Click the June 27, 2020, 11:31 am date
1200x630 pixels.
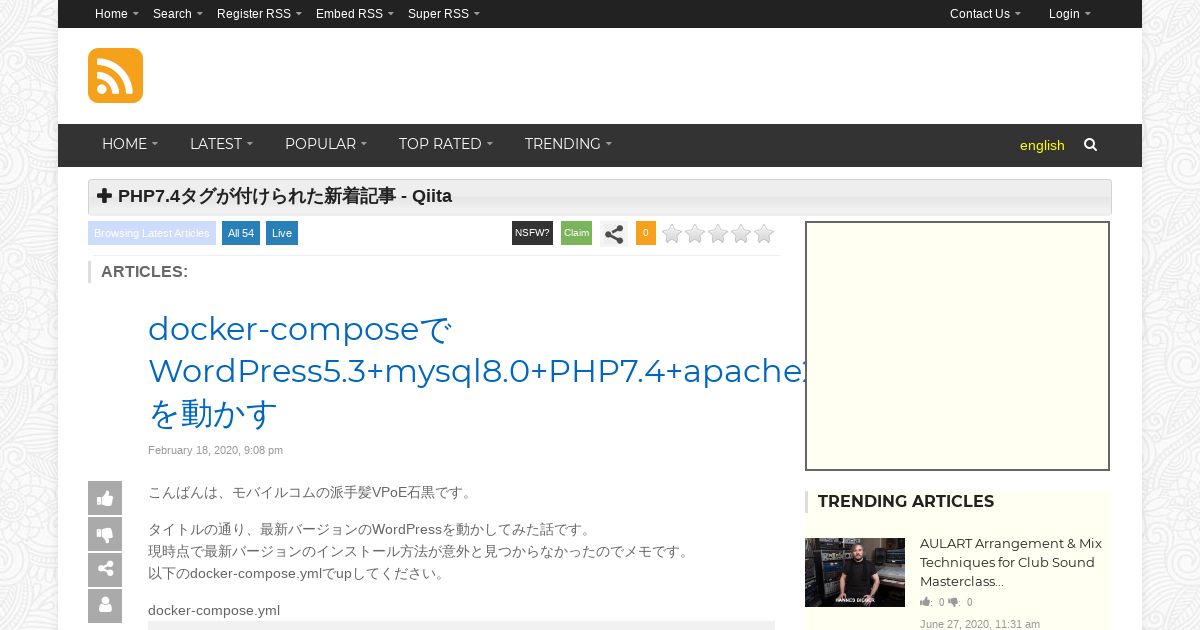(980, 624)
